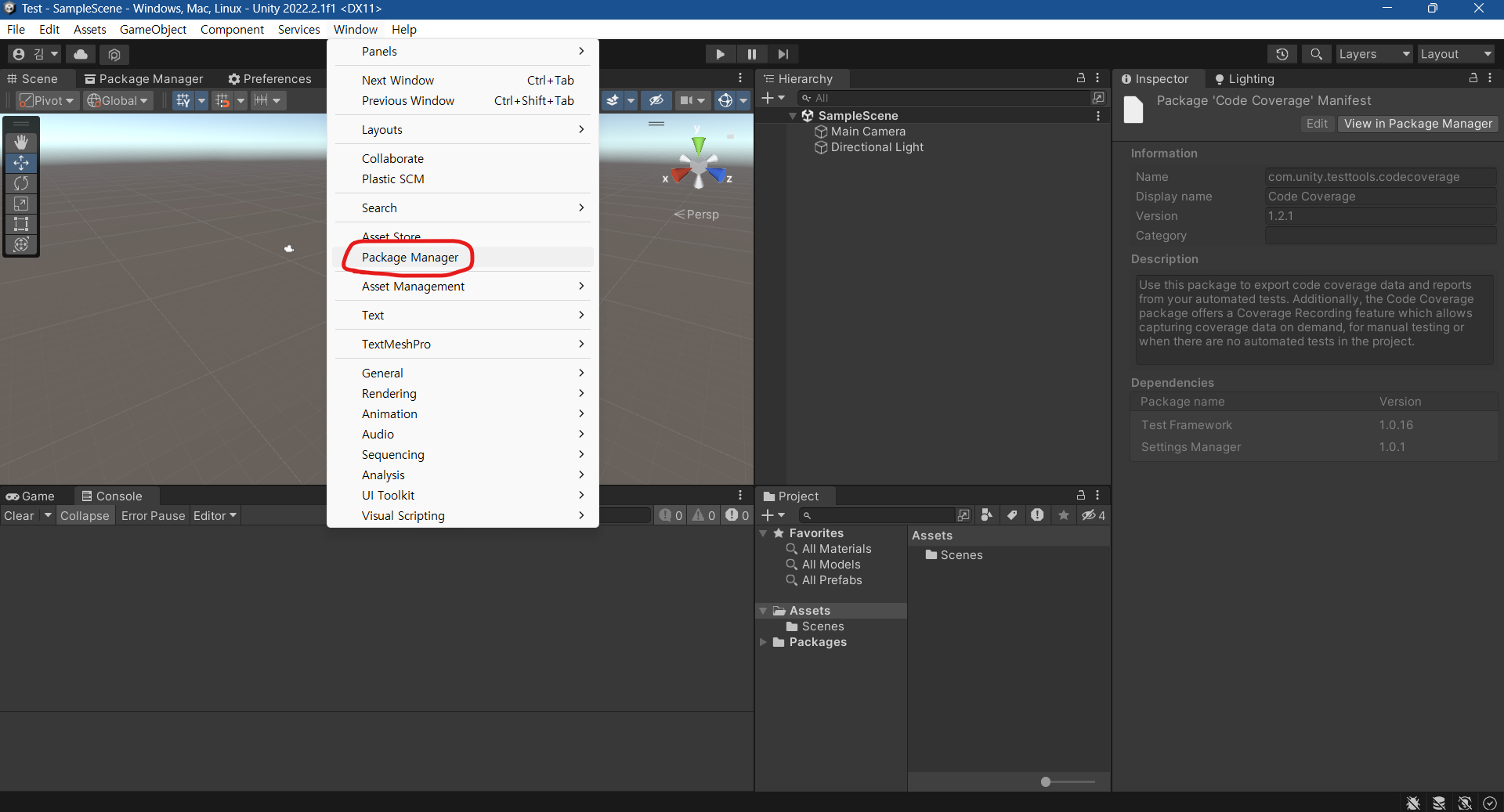Click Search by Label in Project
This screenshot has height=812, width=1504.
point(1012,514)
